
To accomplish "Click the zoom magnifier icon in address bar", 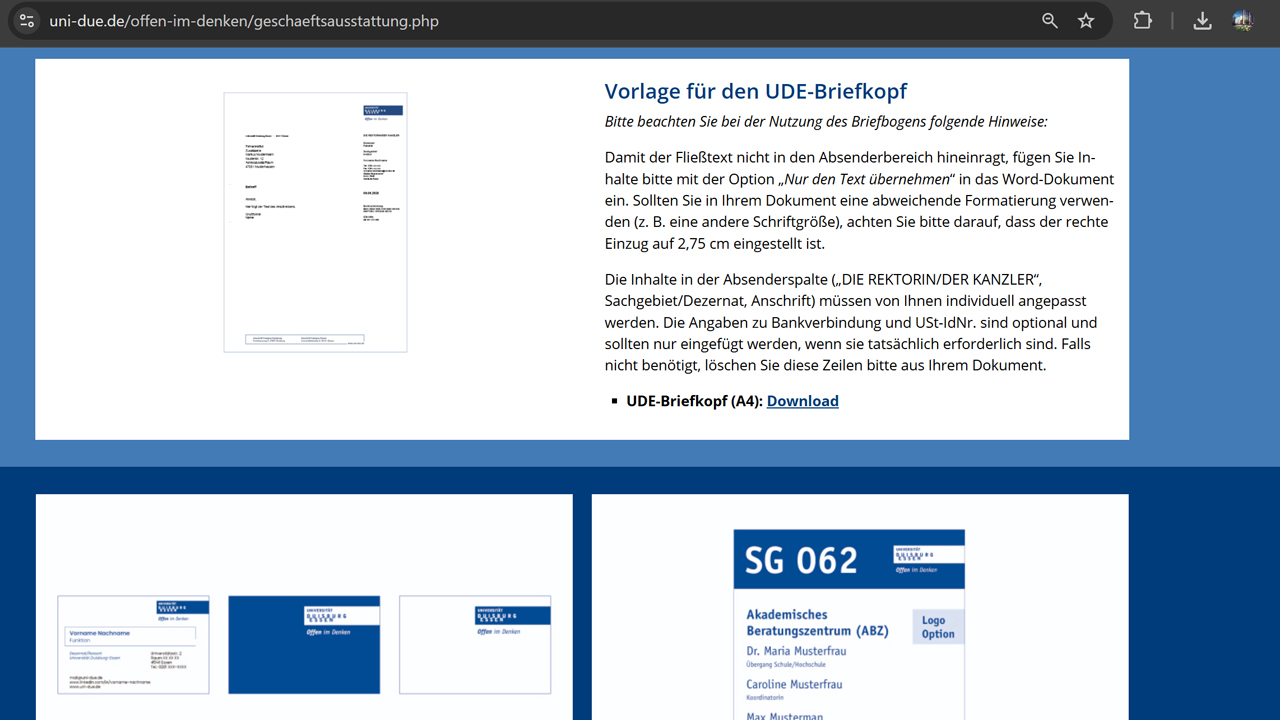I will pos(1049,21).
